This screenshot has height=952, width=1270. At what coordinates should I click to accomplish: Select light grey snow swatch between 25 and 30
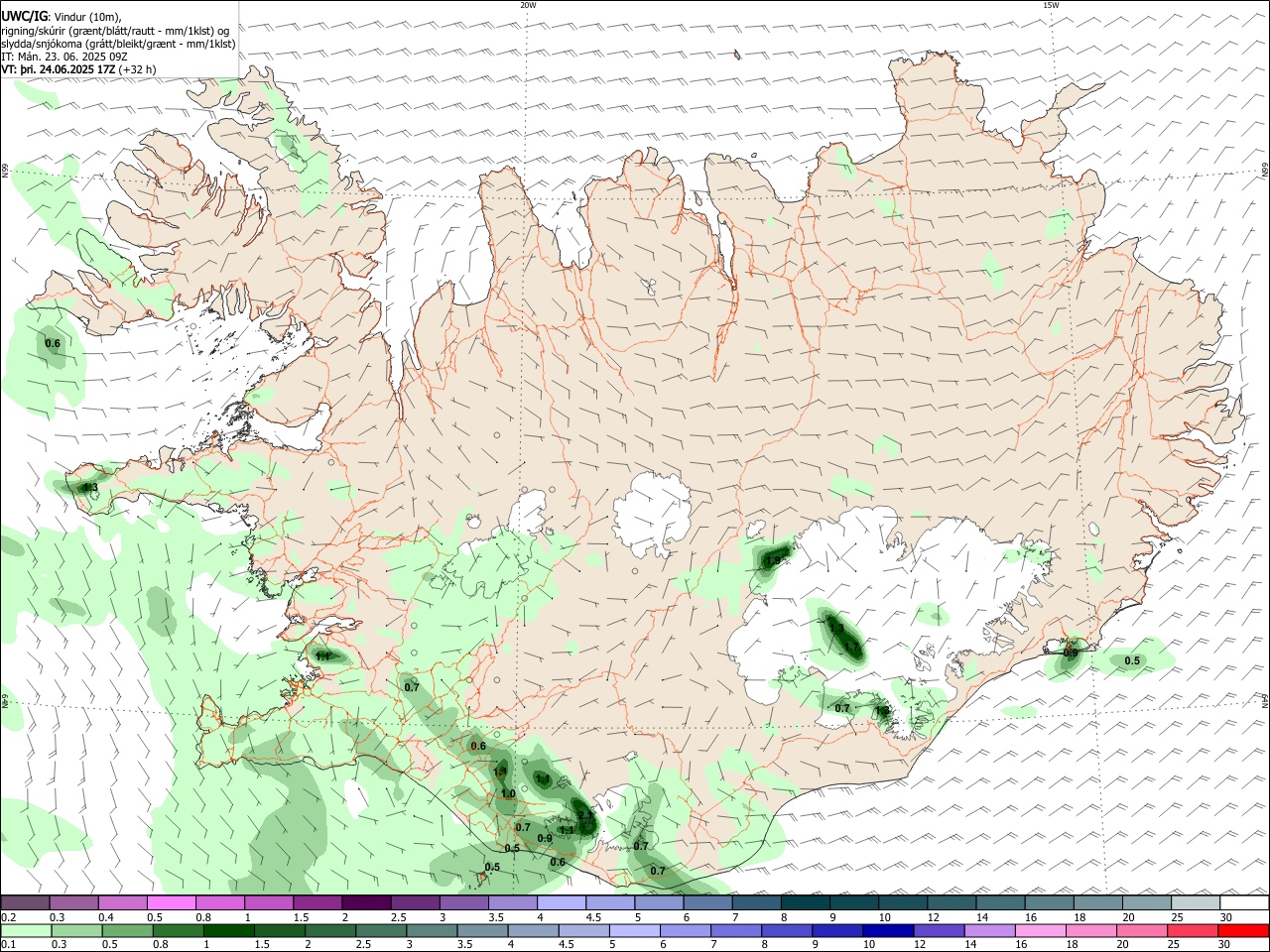pyautogui.click(x=1195, y=902)
